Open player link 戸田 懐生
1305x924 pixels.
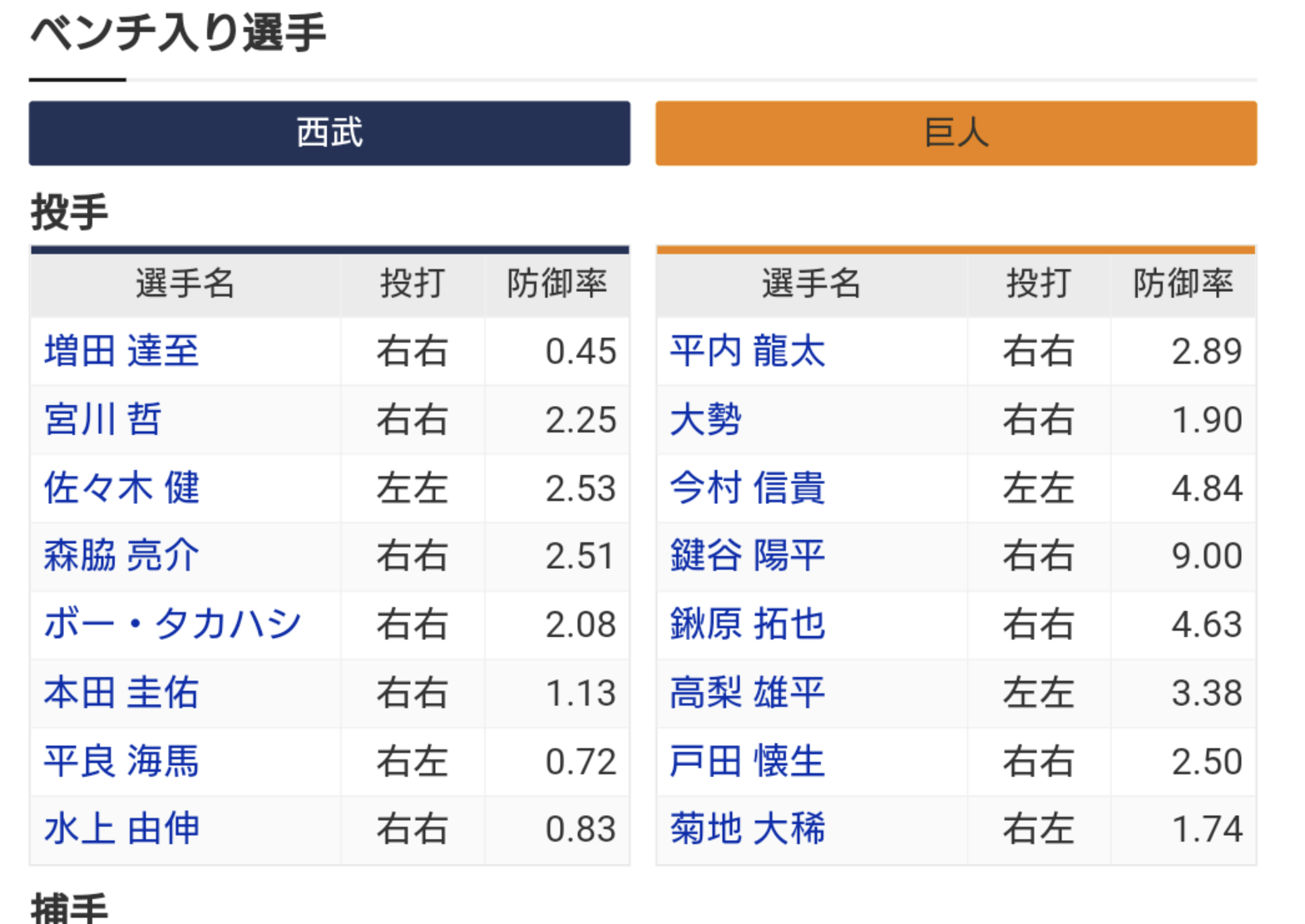click(748, 761)
